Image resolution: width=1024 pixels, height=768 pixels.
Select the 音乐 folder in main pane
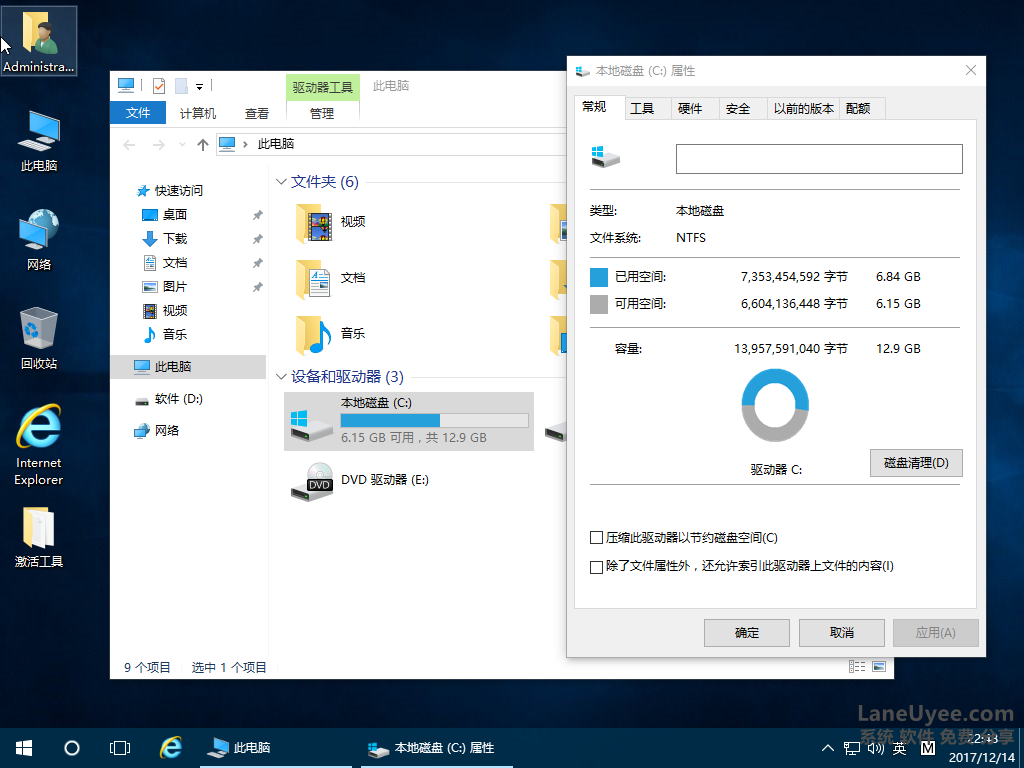[331, 334]
